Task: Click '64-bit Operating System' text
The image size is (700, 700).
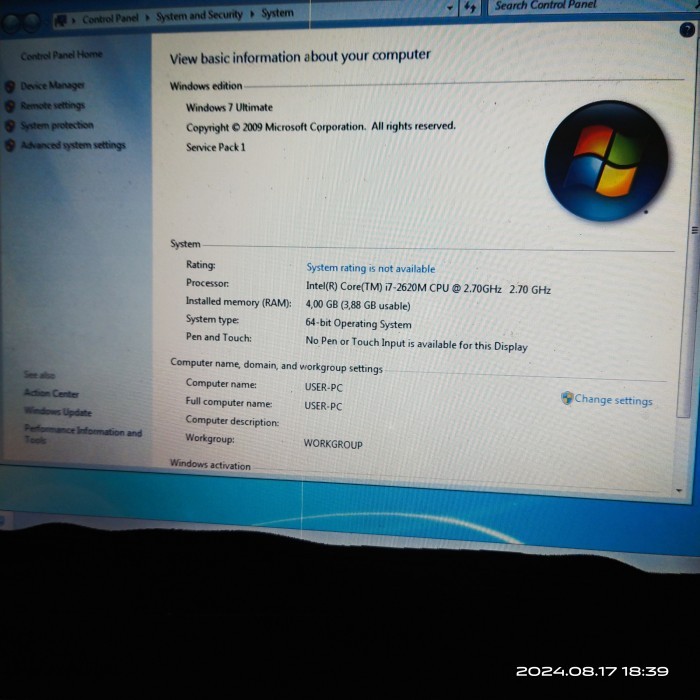Action: point(358,324)
